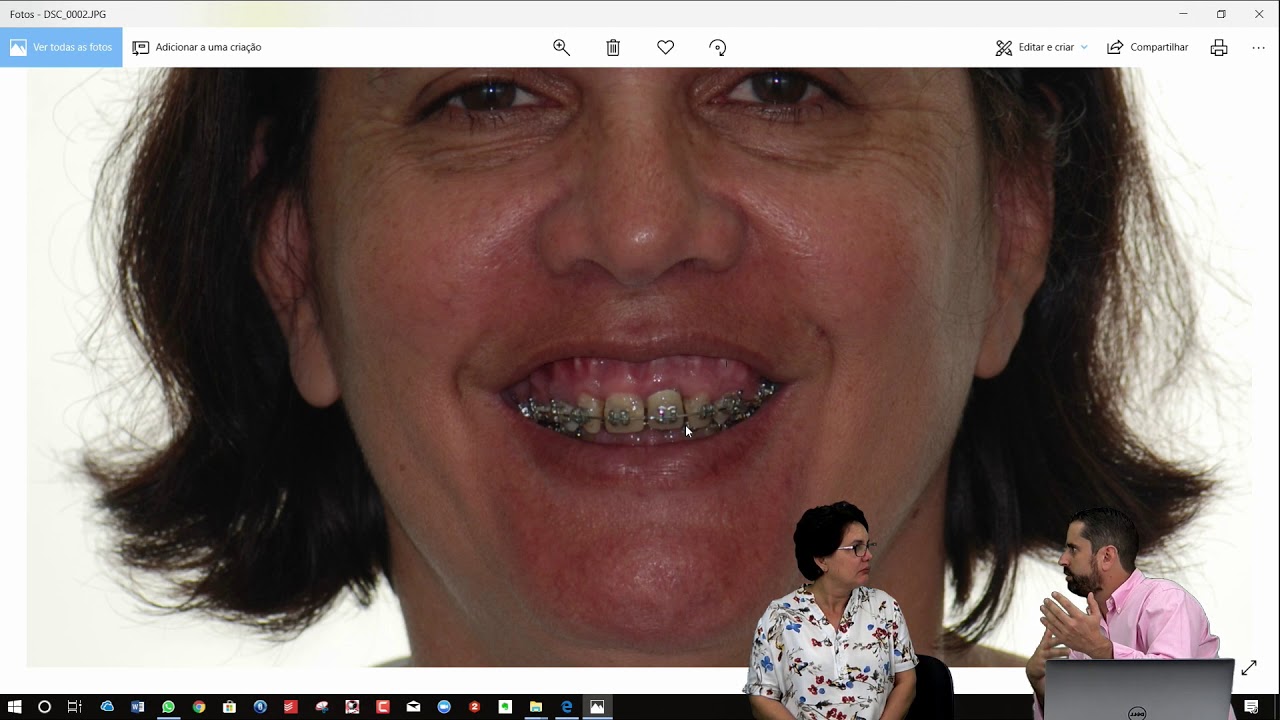Enter full screen with diagonal arrows icon

click(x=1249, y=668)
